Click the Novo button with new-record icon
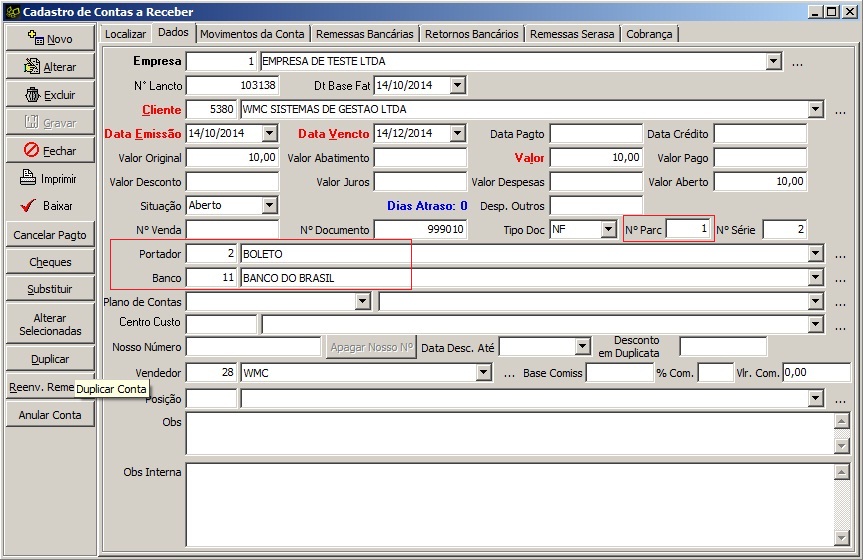The image size is (863, 560). pyautogui.click(x=50, y=39)
